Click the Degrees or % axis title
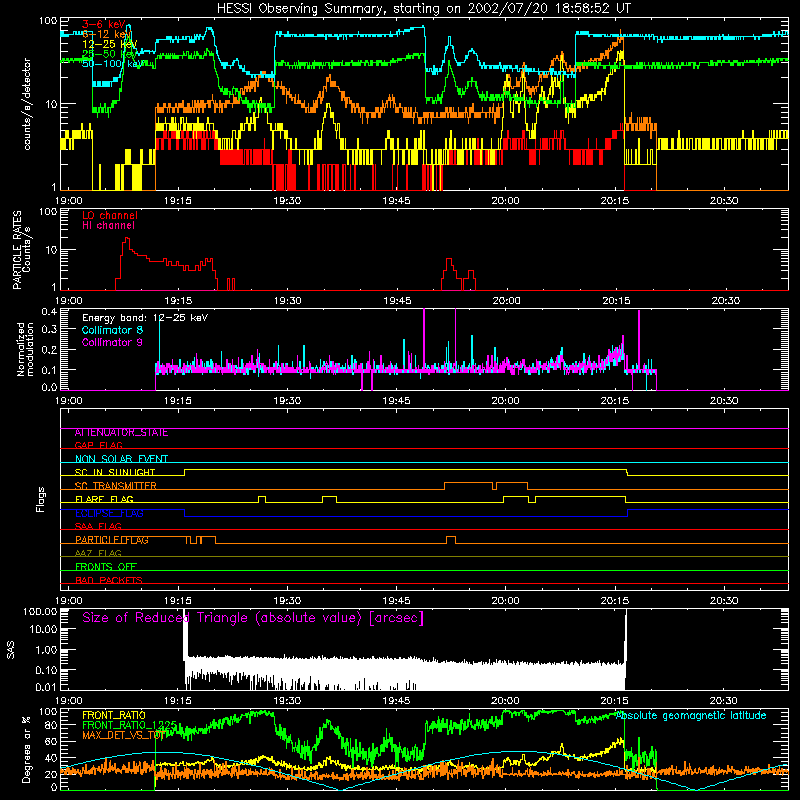 point(26,750)
